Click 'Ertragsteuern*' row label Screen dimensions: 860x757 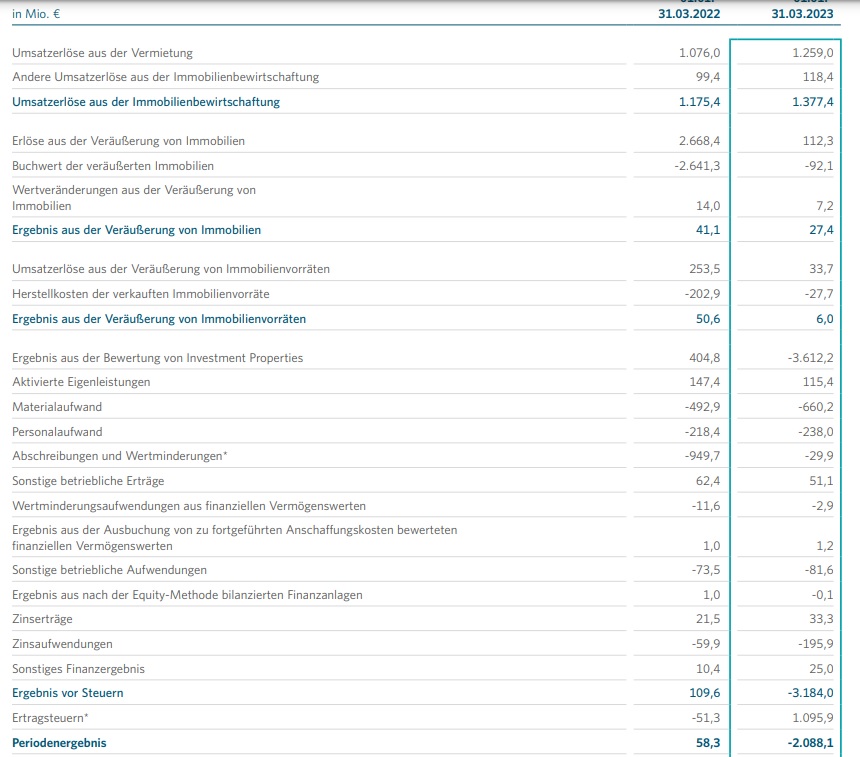pyautogui.click(x=50, y=718)
